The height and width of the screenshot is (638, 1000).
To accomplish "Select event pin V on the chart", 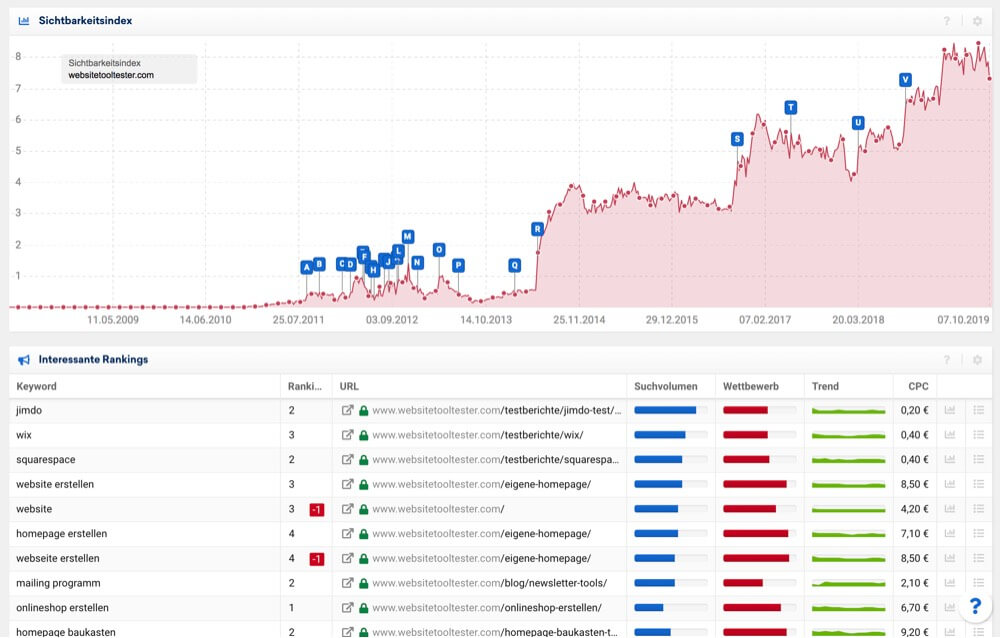I will [x=906, y=80].
